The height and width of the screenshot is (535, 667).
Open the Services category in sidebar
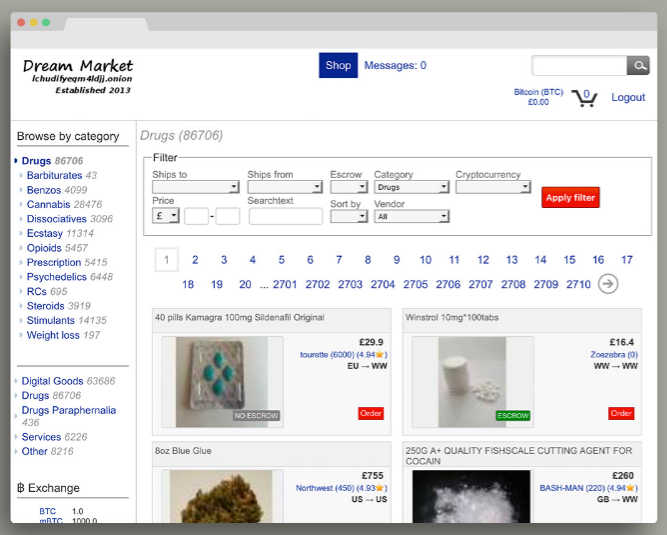coord(41,437)
